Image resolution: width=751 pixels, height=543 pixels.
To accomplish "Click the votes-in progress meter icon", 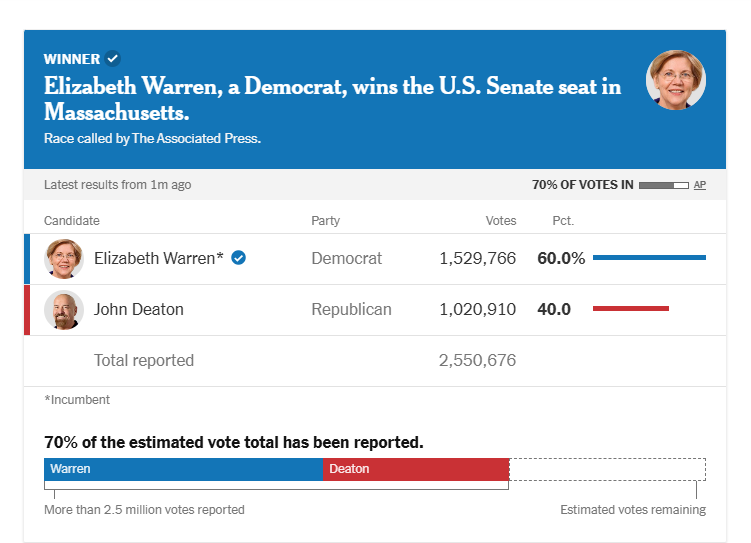I will pos(664,185).
